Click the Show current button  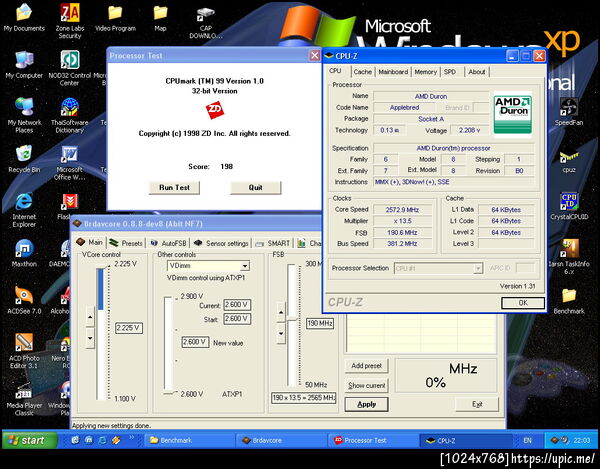pos(366,385)
